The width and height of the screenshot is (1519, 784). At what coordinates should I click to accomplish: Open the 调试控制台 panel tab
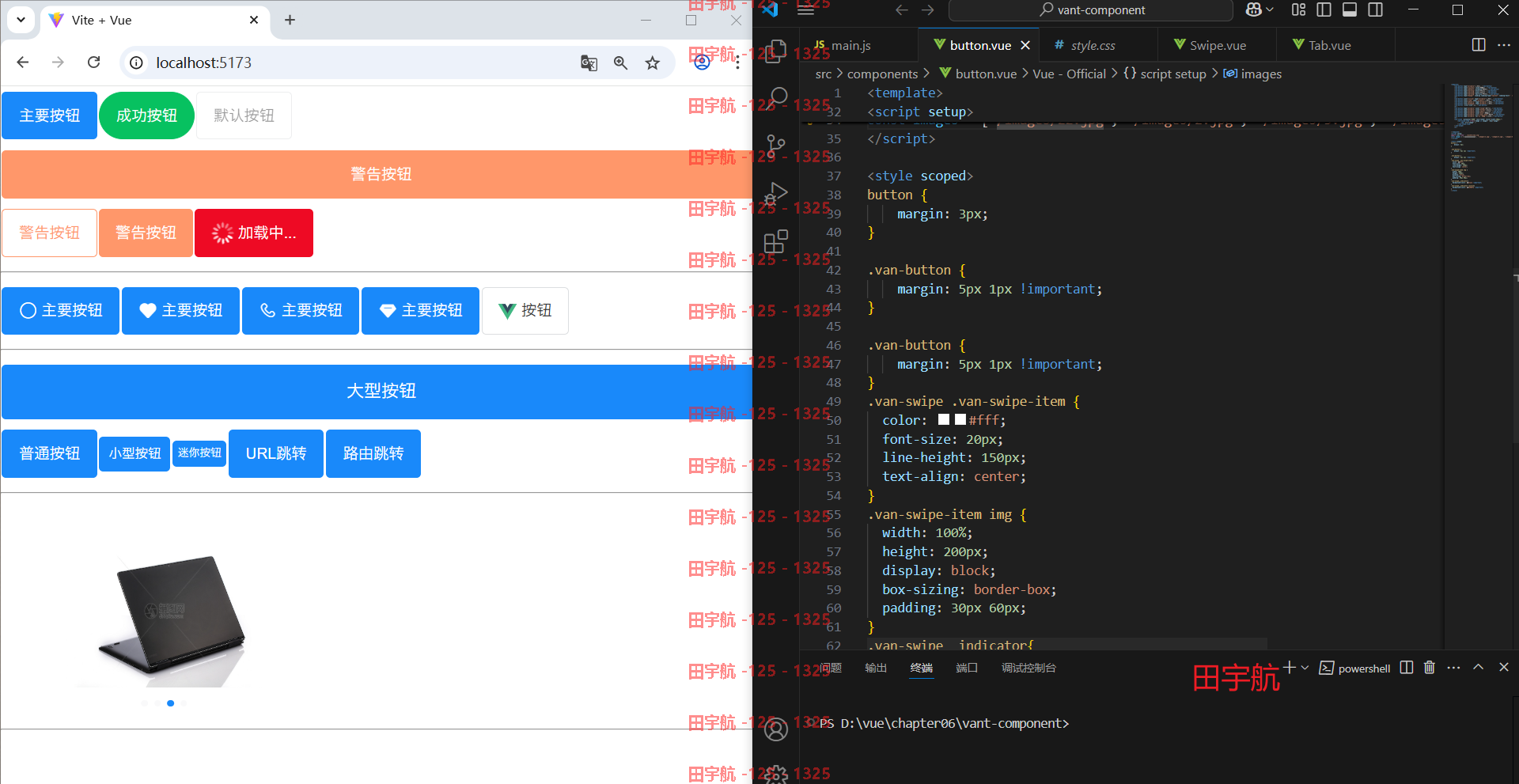pos(1028,668)
